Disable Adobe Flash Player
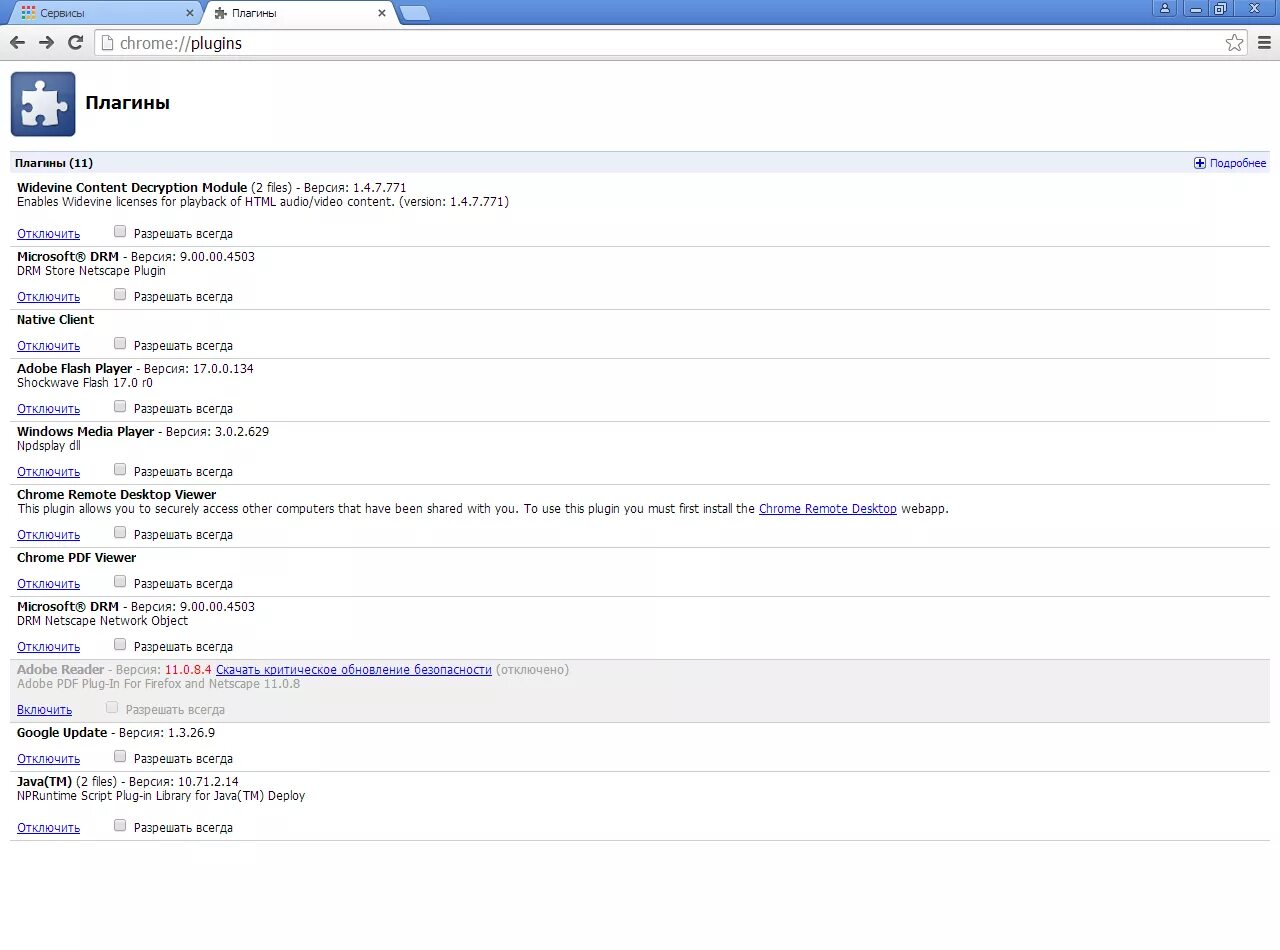This screenshot has width=1280, height=950. (48, 409)
